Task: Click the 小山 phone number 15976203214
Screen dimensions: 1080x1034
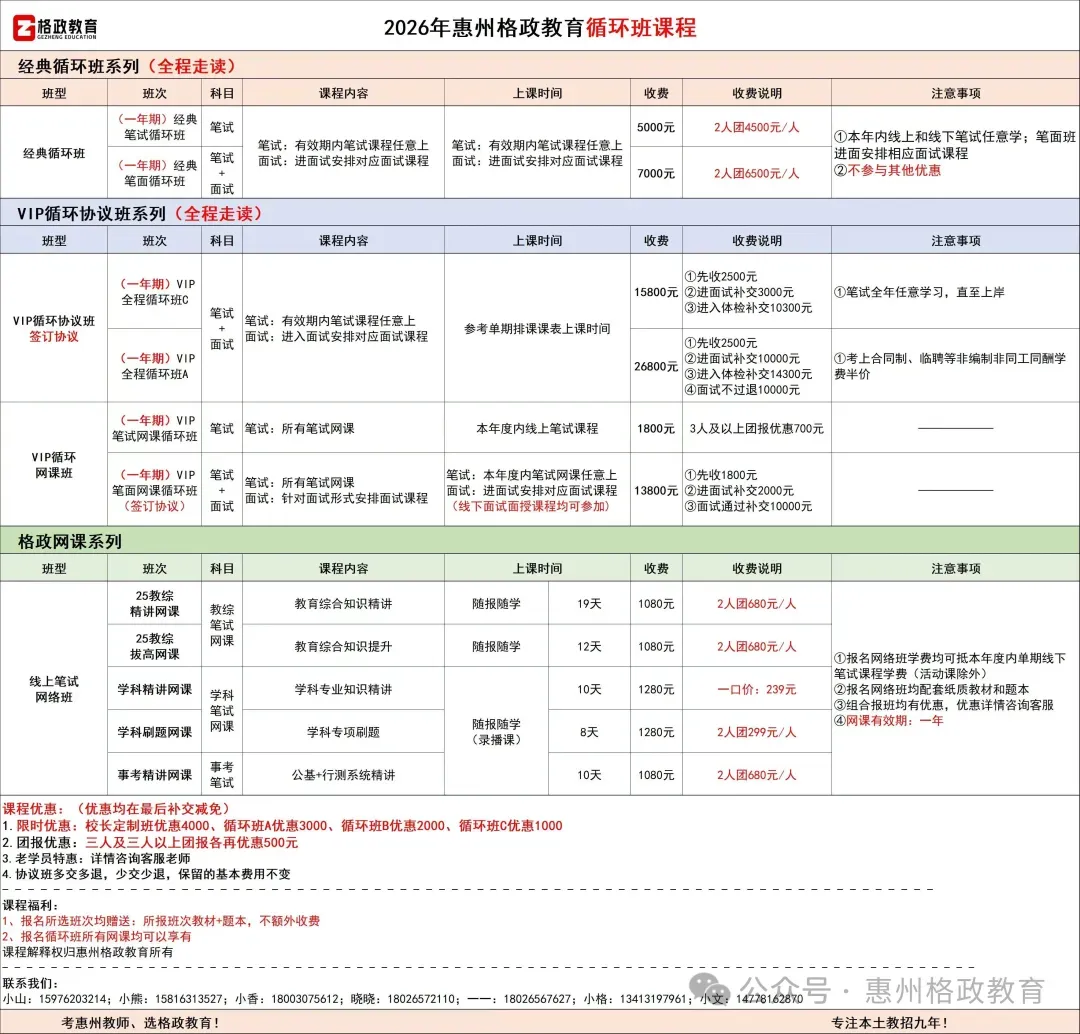Action: pos(72,999)
